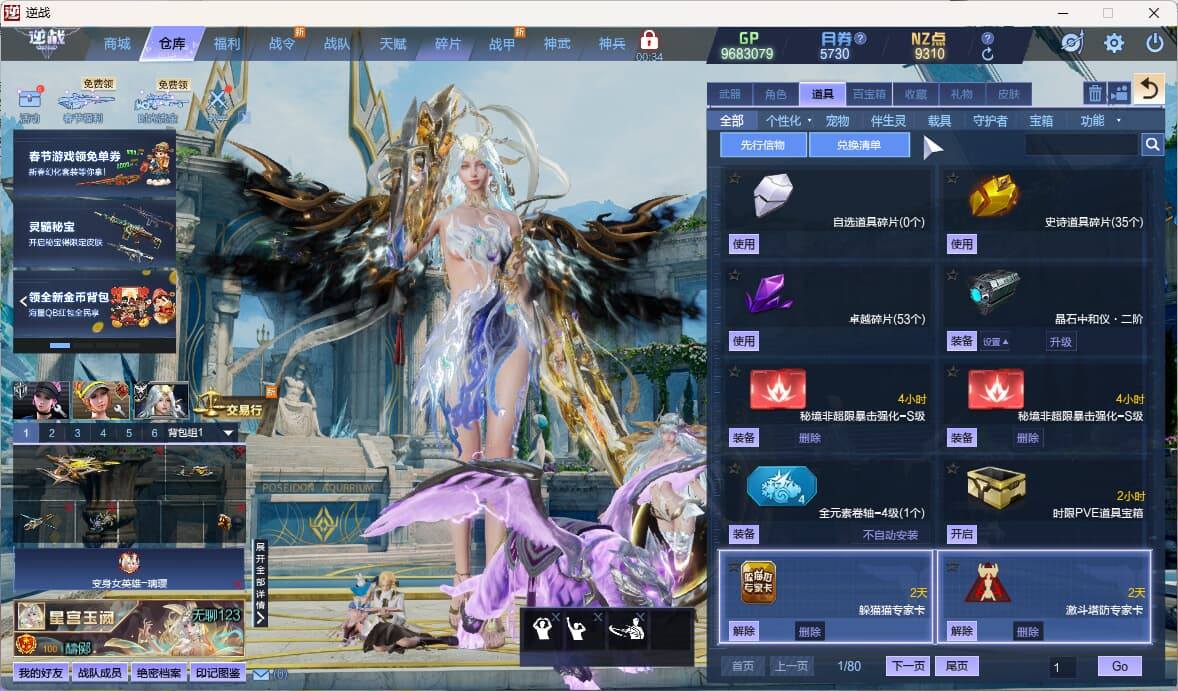The width and height of the screenshot is (1178, 691).
Task: Open the settings gear icon
Action: [1113, 43]
